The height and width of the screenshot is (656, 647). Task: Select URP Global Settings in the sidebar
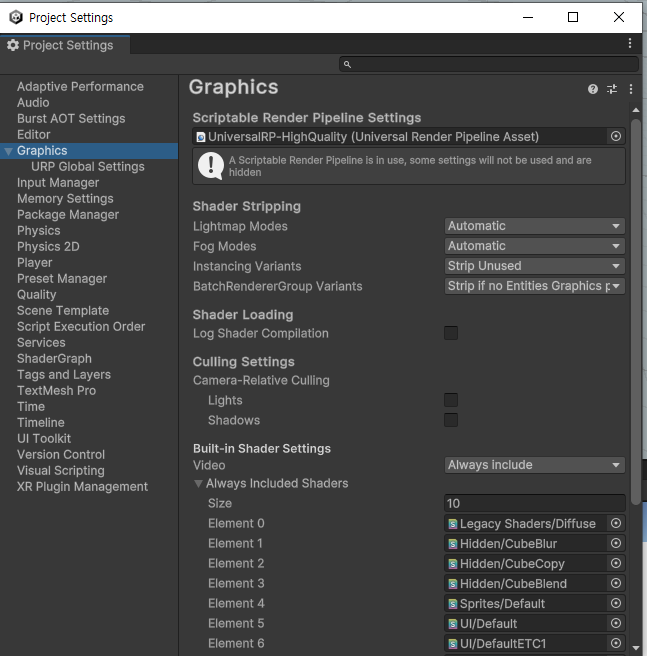[87, 167]
